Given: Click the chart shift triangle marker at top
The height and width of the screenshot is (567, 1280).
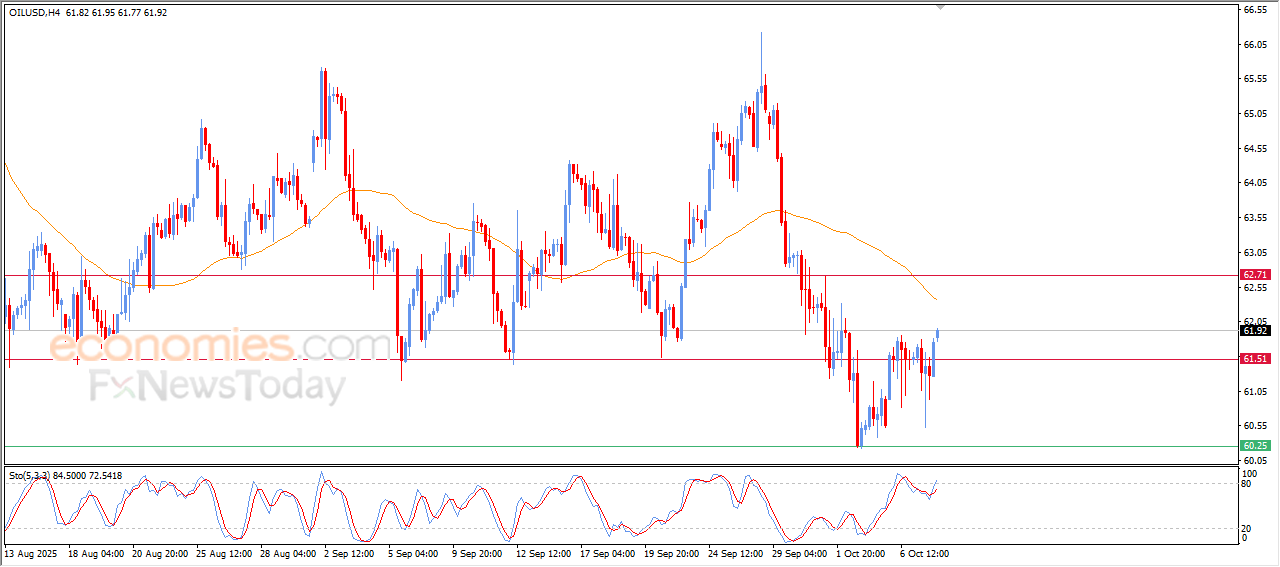Looking at the screenshot, I should 939,7.
